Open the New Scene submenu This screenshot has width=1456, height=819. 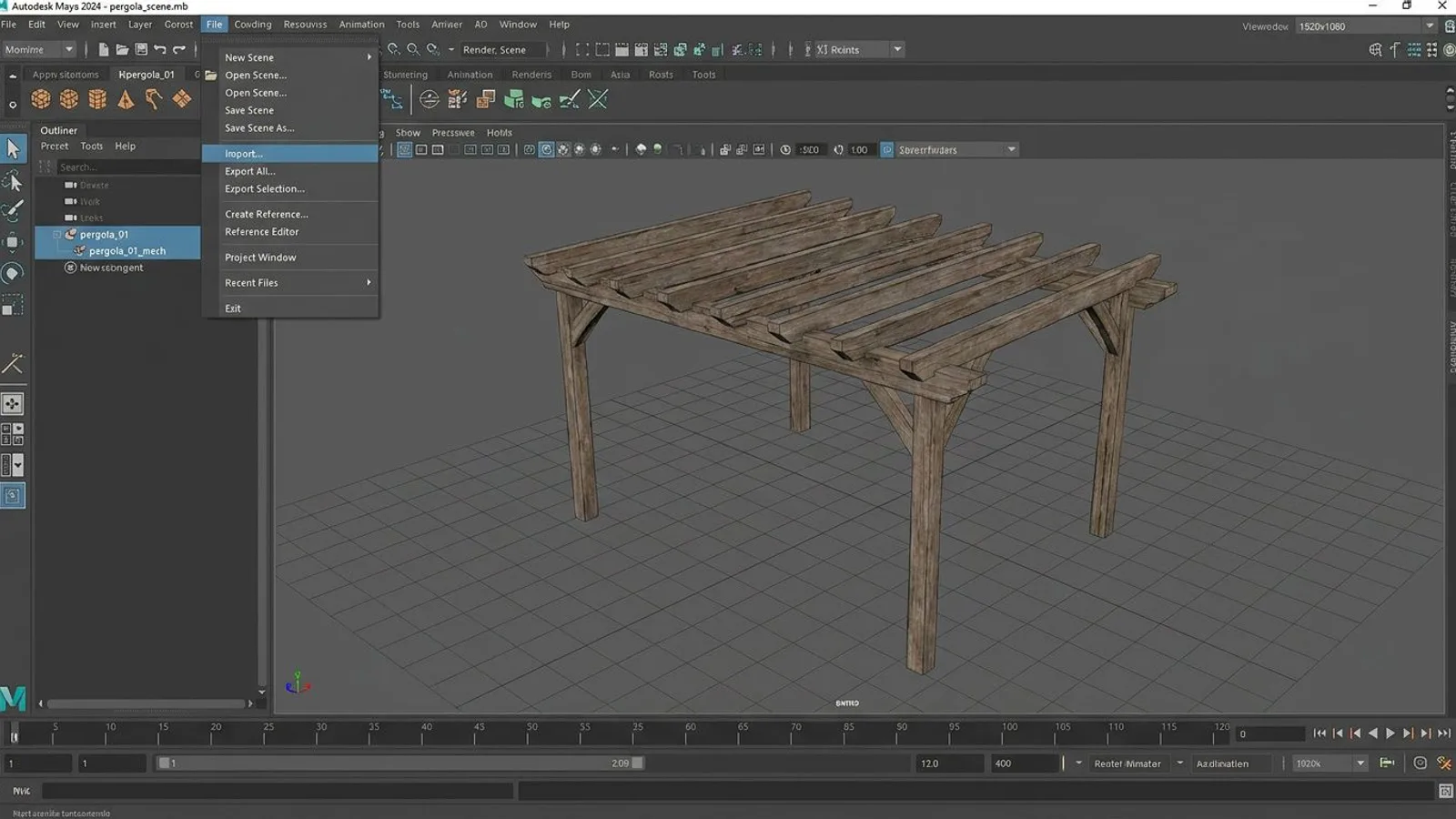coord(290,57)
